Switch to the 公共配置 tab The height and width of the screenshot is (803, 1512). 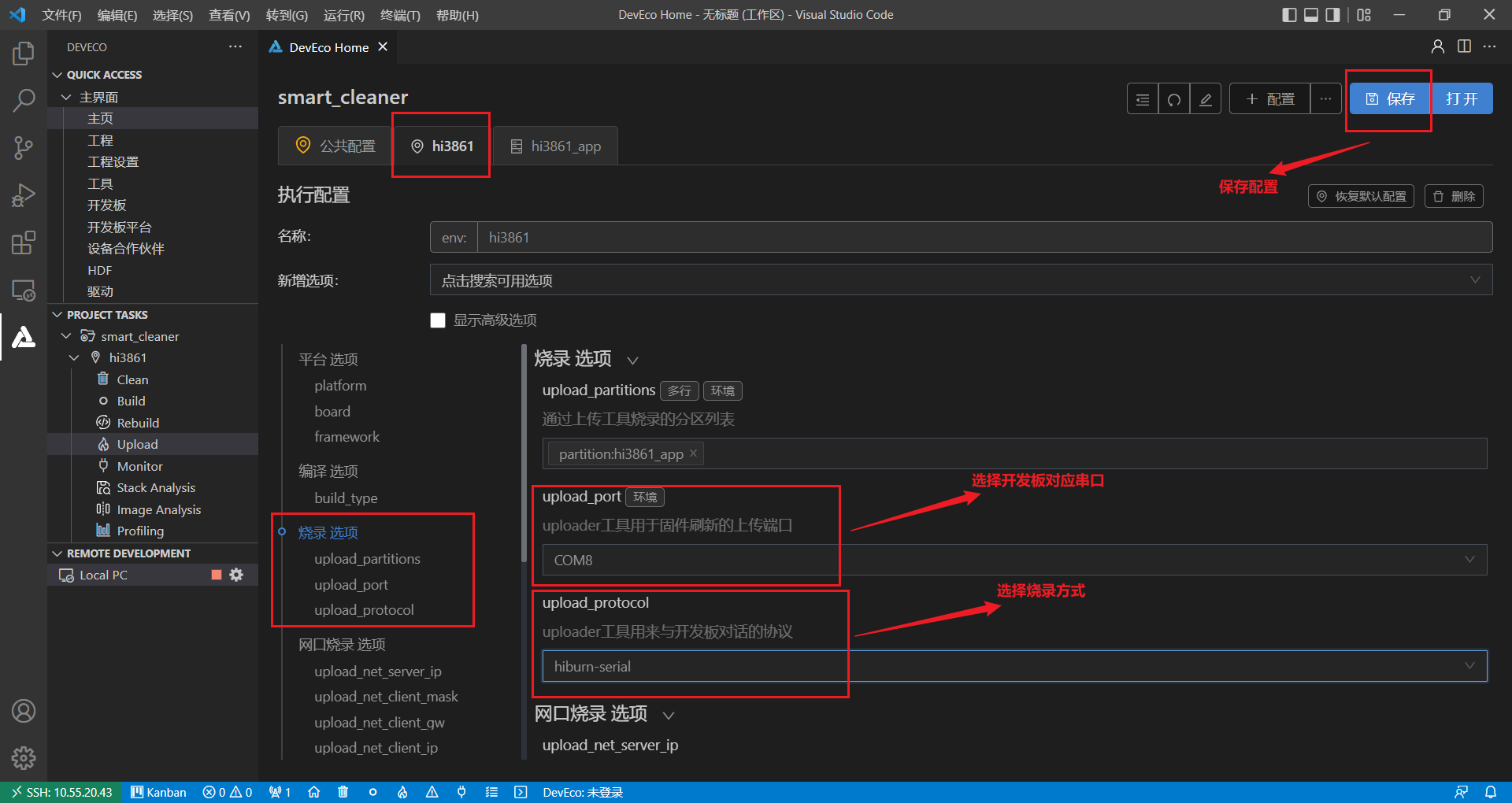(335, 146)
